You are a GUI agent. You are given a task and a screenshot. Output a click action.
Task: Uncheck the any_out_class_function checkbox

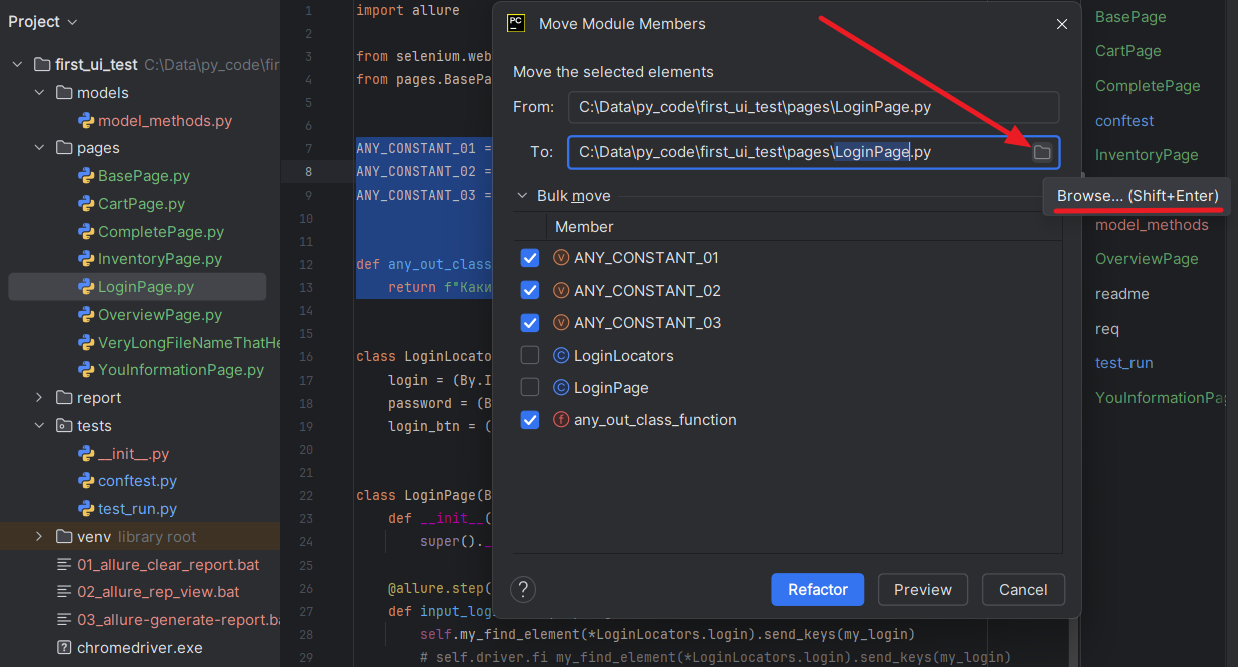pos(530,420)
